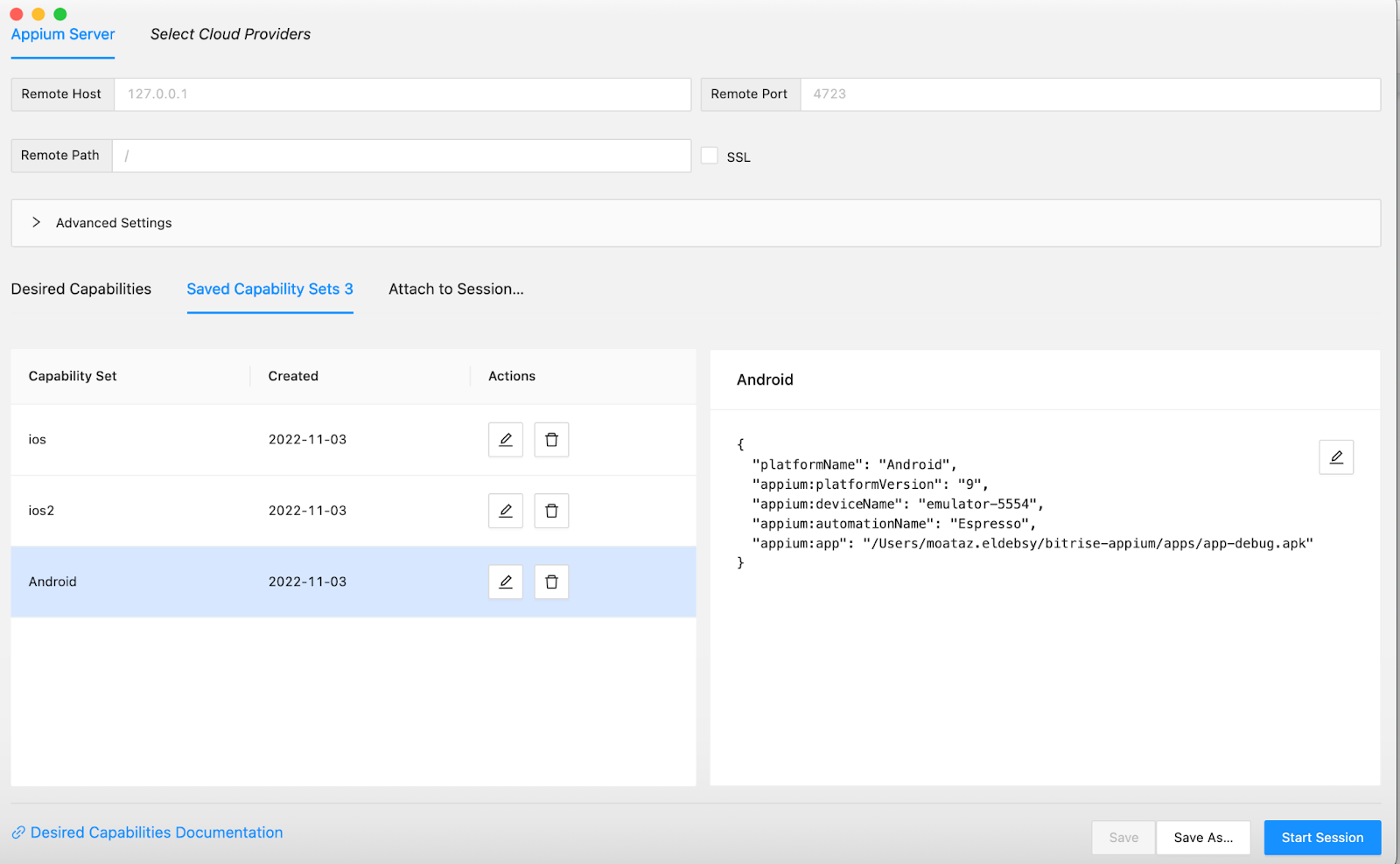Image resolution: width=1400 pixels, height=864 pixels.
Task: Select the ios2 capability set row
Action: tap(353, 511)
